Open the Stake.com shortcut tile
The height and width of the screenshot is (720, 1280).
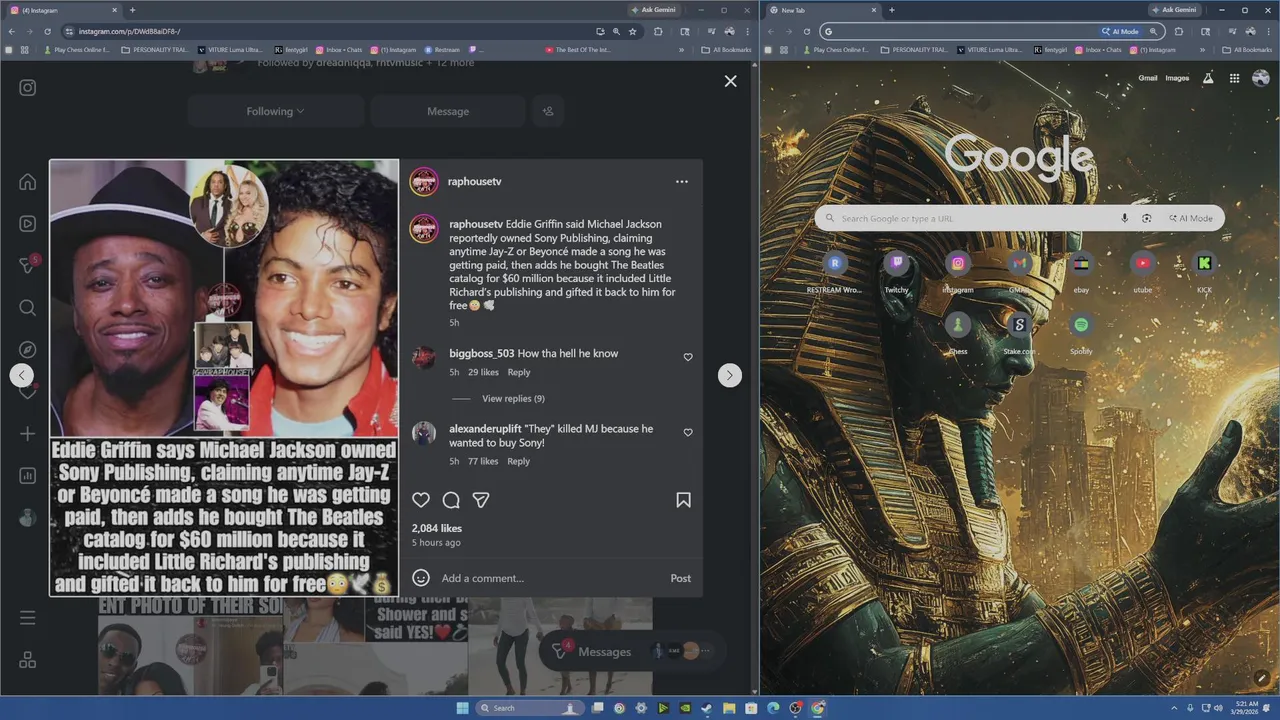click(x=1019, y=332)
